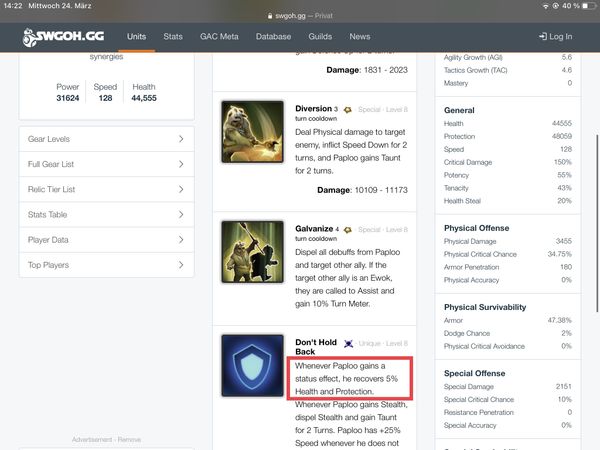This screenshot has width=600, height=450.
Task: Click the Don't Hold Back shield image
Action: coord(253,365)
